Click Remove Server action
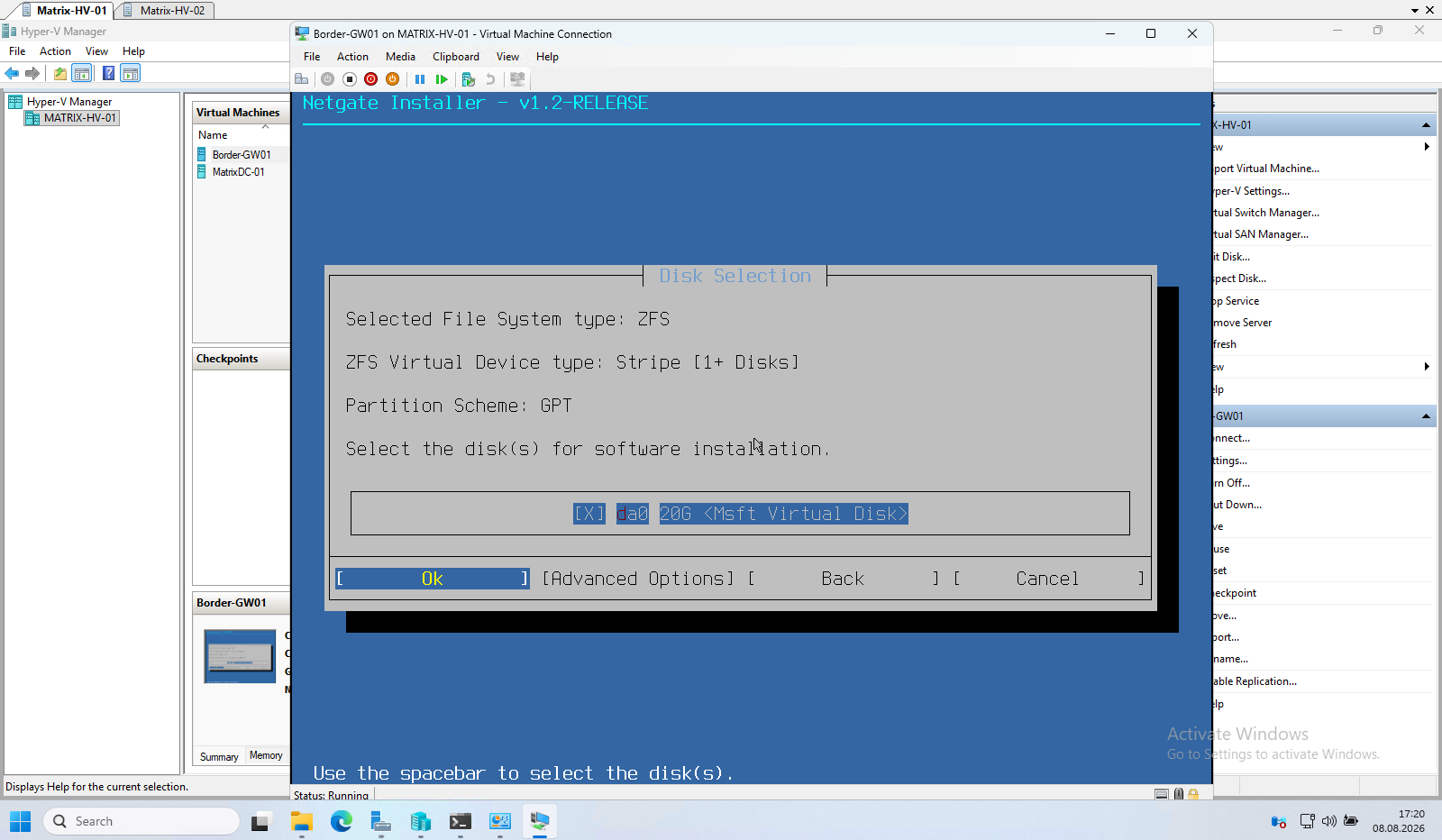The width and height of the screenshot is (1442, 840). tap(1243, 323)
